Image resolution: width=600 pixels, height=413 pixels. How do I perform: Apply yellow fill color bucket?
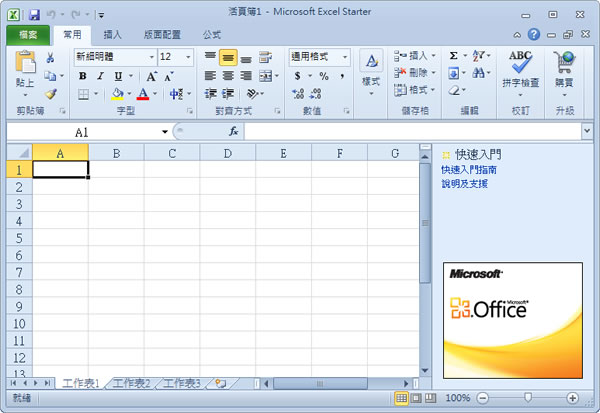tap(117, 94)
